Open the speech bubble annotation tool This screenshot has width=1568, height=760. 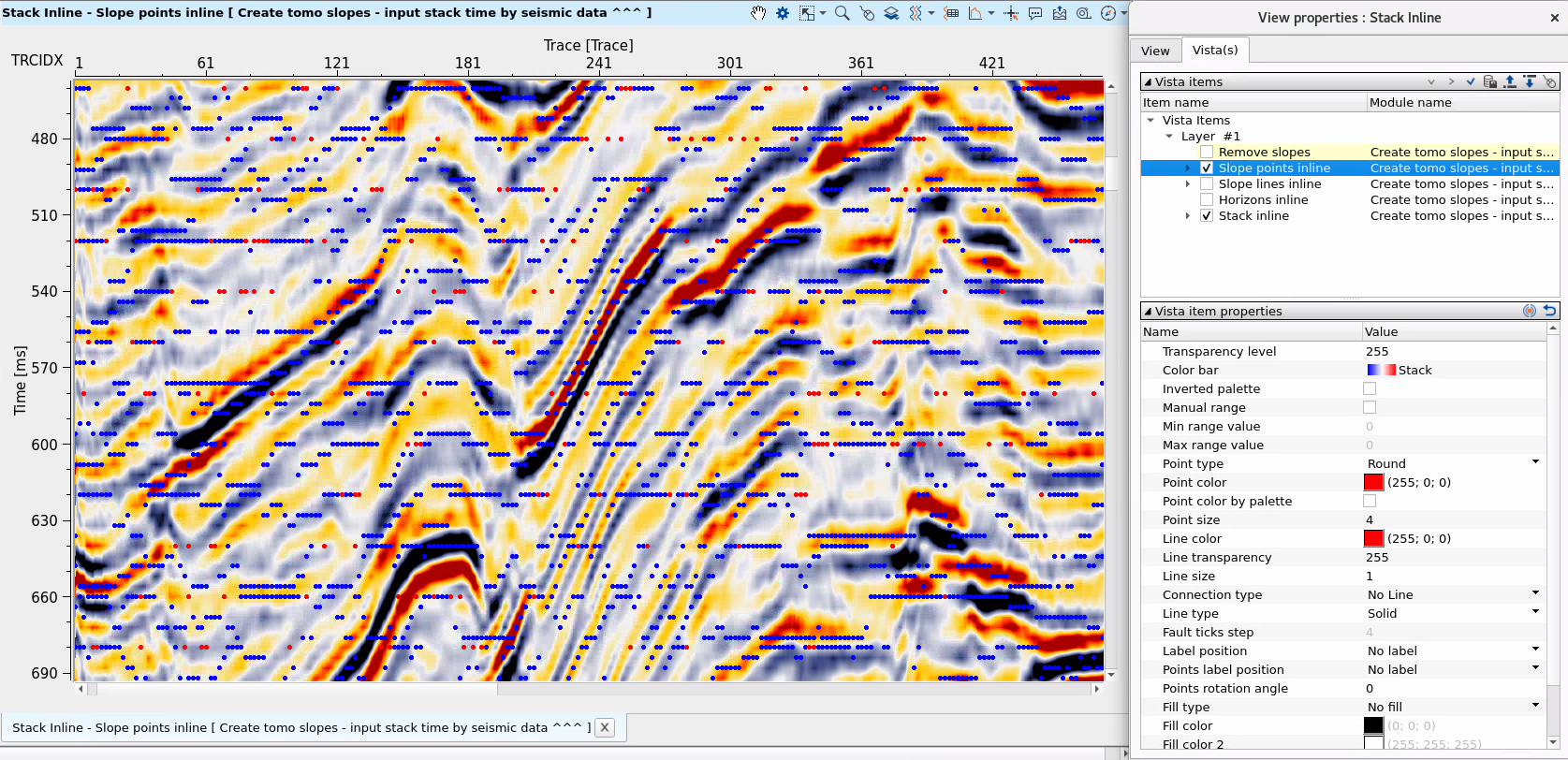coord(1035,13)
